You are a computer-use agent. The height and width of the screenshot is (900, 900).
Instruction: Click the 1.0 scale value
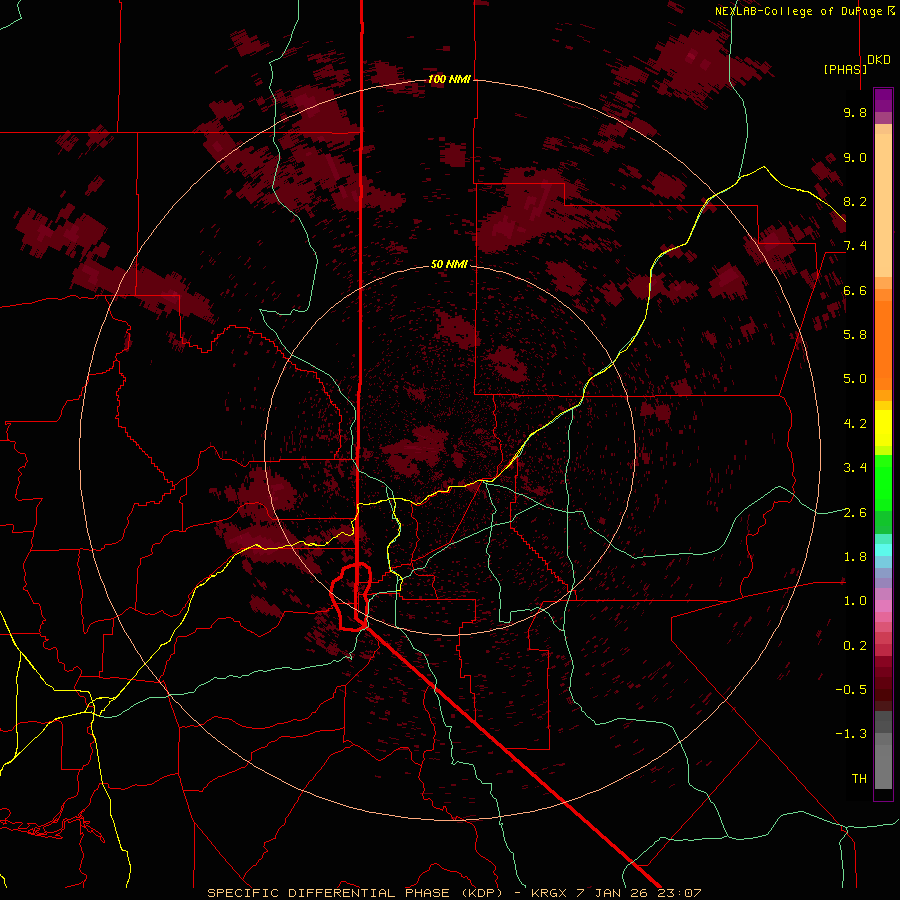(x=855, y=600)
